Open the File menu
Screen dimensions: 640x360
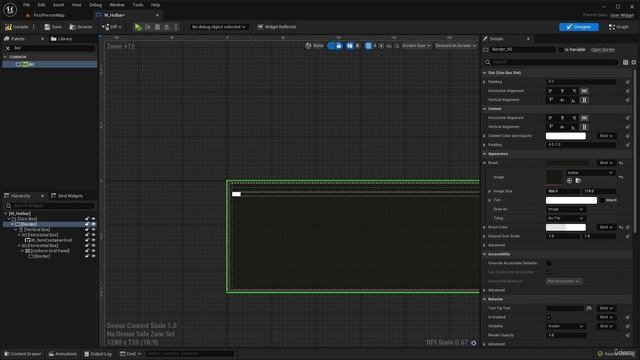point(27,5)
